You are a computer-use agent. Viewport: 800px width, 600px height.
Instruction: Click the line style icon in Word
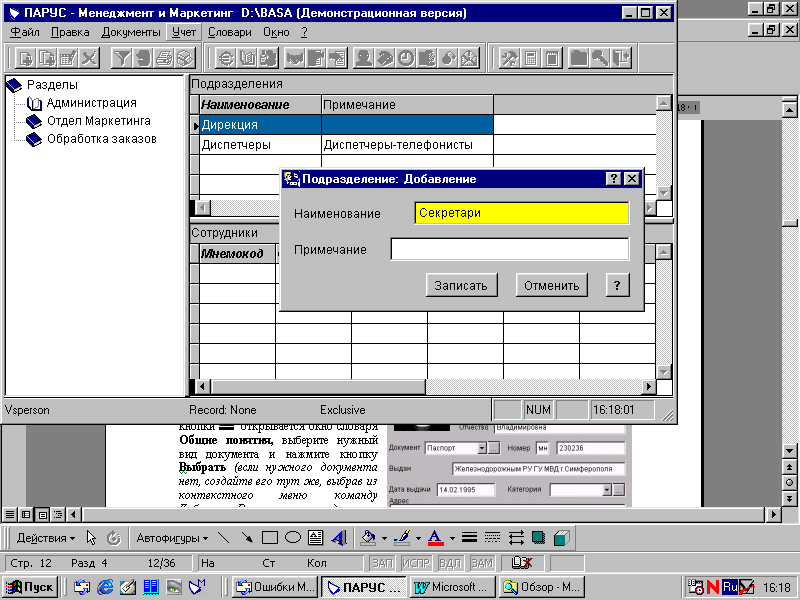tap(469, 538)
